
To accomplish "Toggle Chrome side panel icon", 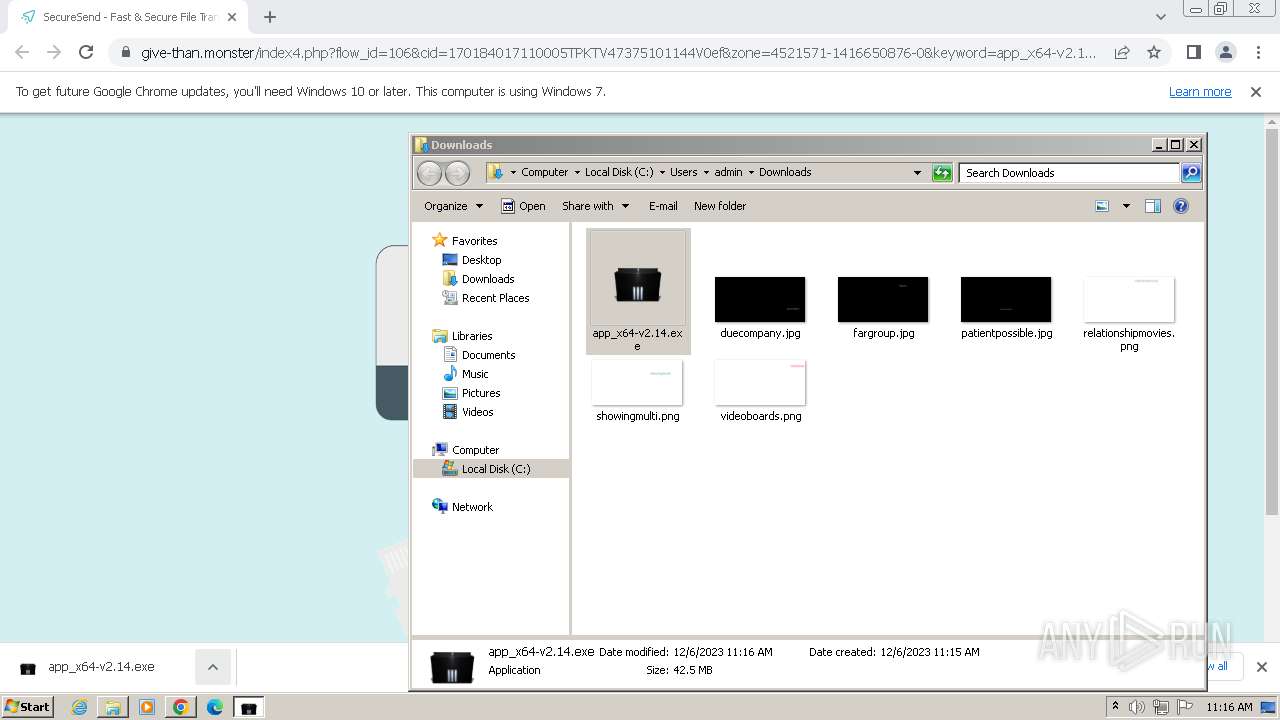I will [x=1193, y=52].
